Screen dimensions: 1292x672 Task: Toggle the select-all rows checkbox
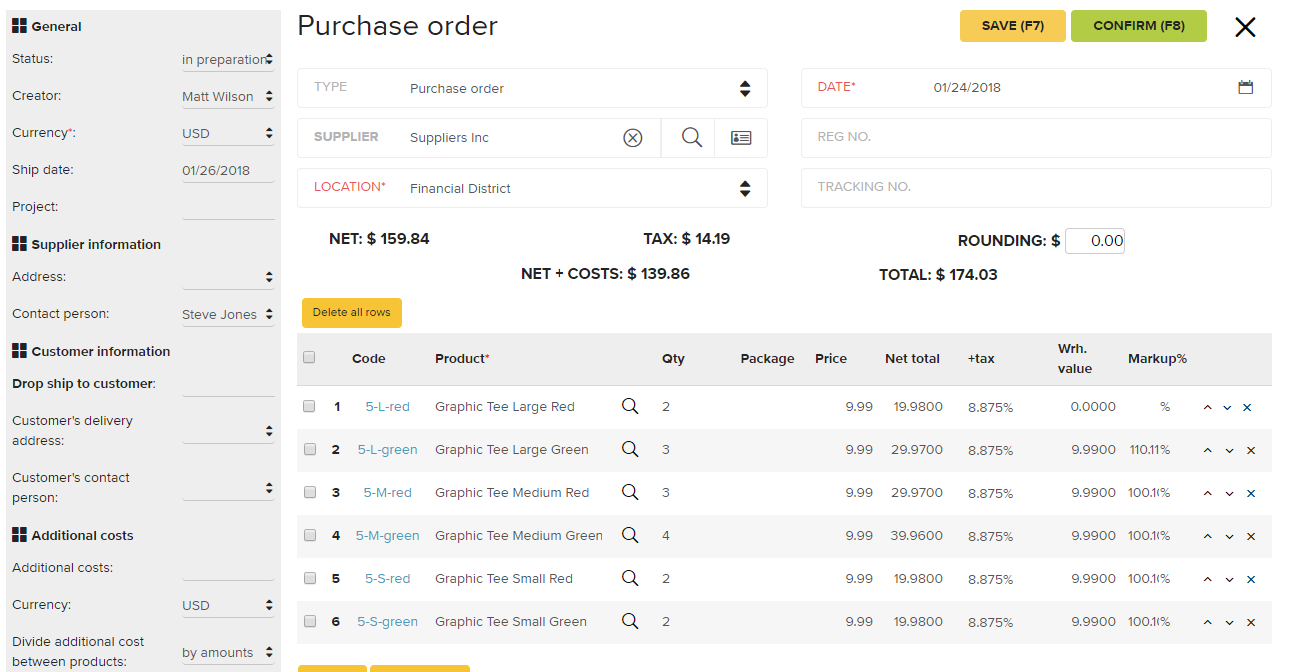(309, 357)
